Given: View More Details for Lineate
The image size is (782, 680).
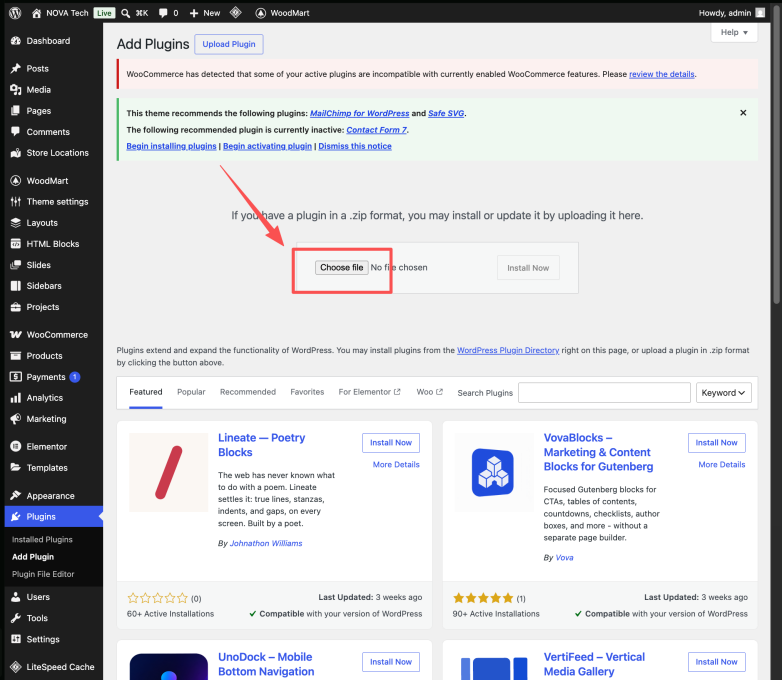Looking at the screenshot, I should 396,464.
